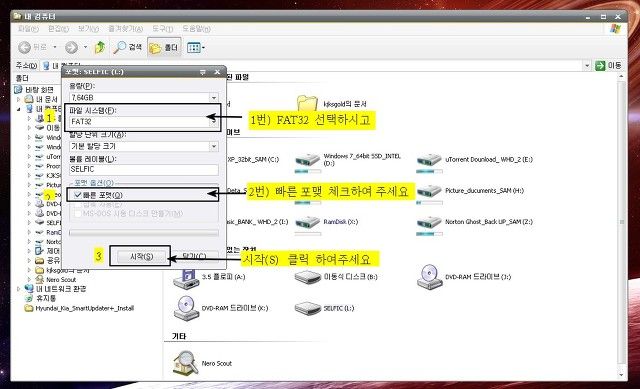Select Windows 7_64bit SSD_INTEL (D:) drive icon
Viewport: 640px width, 389px height.
pos(307,160)
